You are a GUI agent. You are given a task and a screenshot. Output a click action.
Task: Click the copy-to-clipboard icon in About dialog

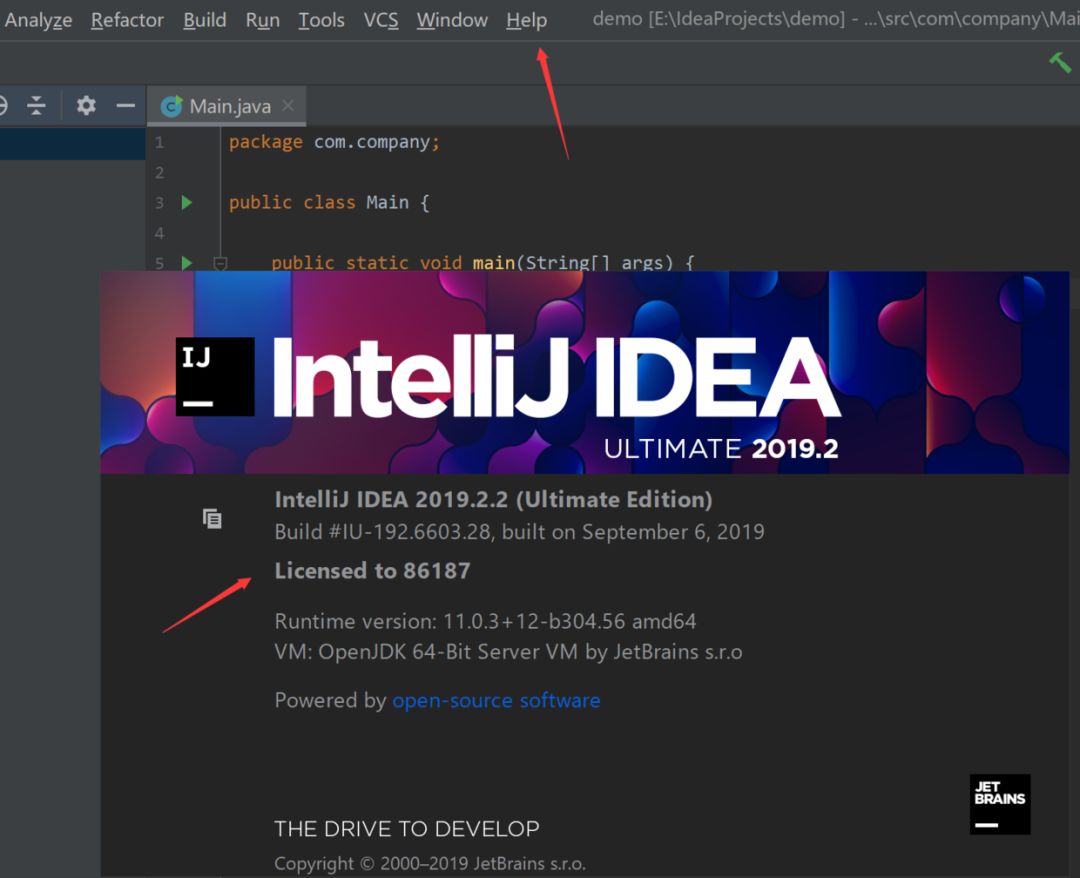[x=212, y=519]
